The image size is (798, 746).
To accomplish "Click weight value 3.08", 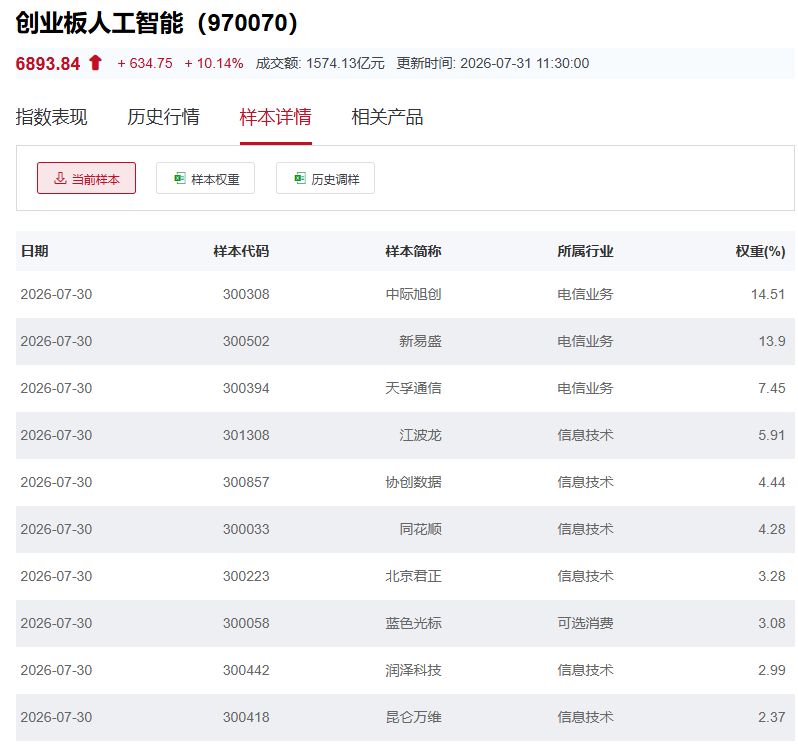I will click(772, 623).
